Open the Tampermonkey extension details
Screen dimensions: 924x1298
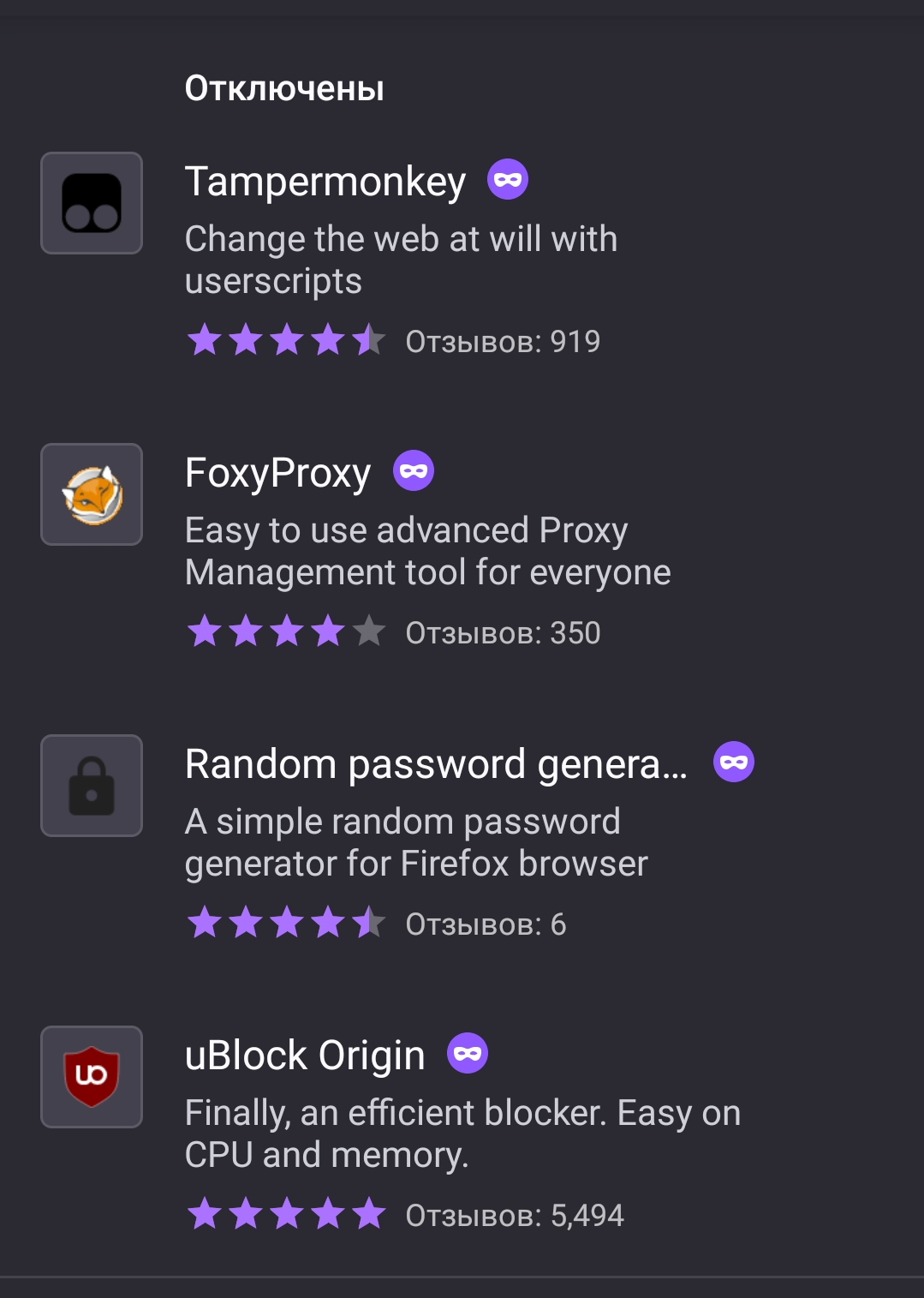325,182
